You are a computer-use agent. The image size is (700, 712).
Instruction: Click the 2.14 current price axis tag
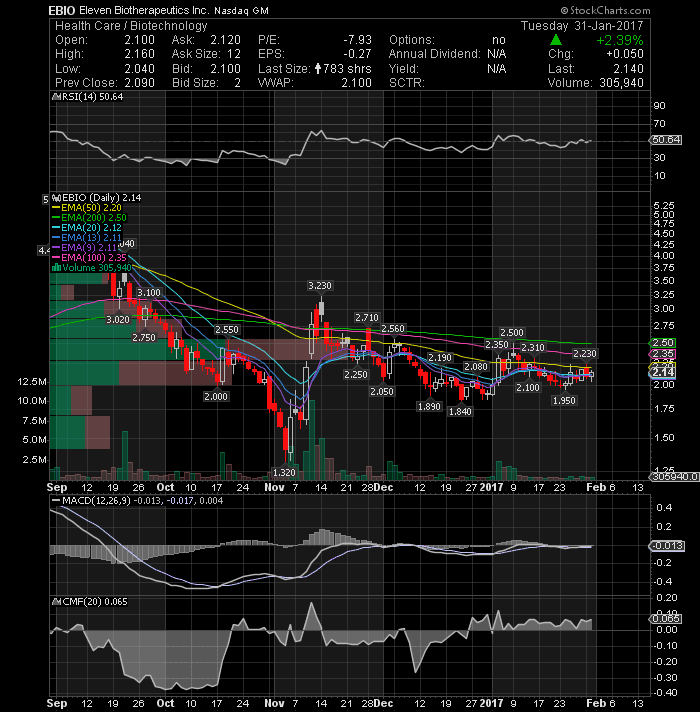[663, 372]
